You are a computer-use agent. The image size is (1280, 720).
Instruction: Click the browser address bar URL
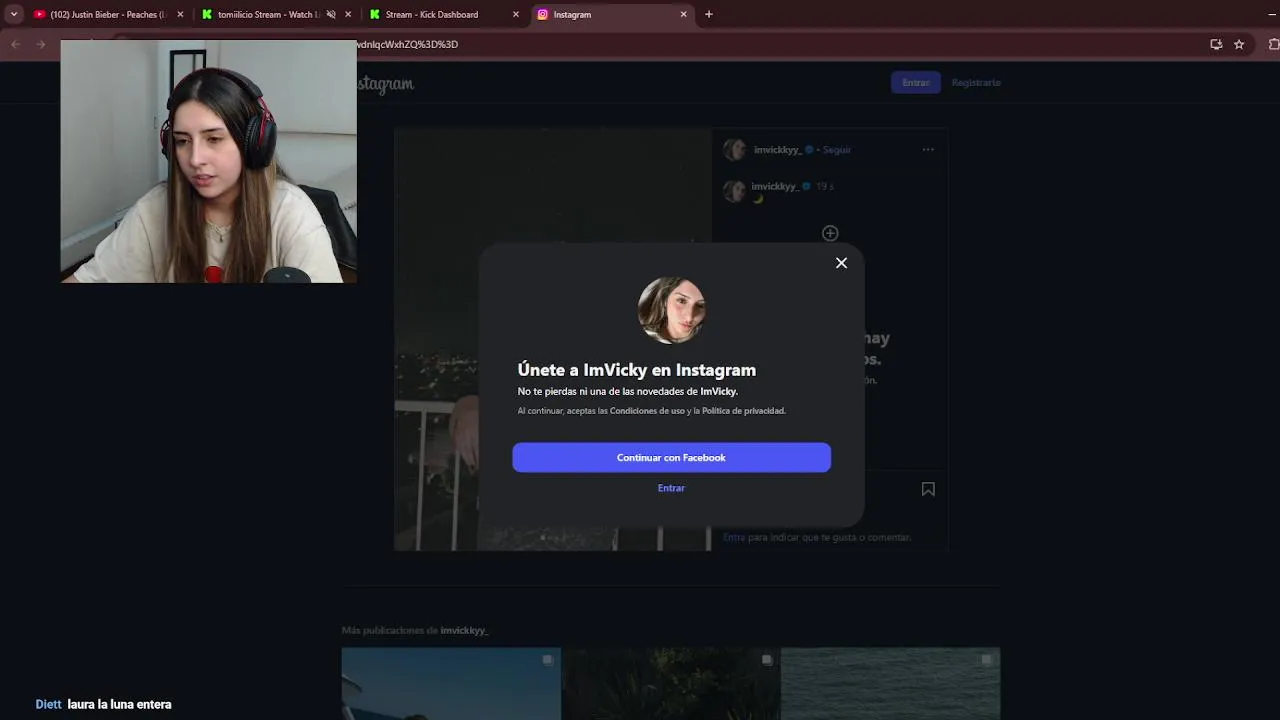pyautogui.click(x=407, y=44)
